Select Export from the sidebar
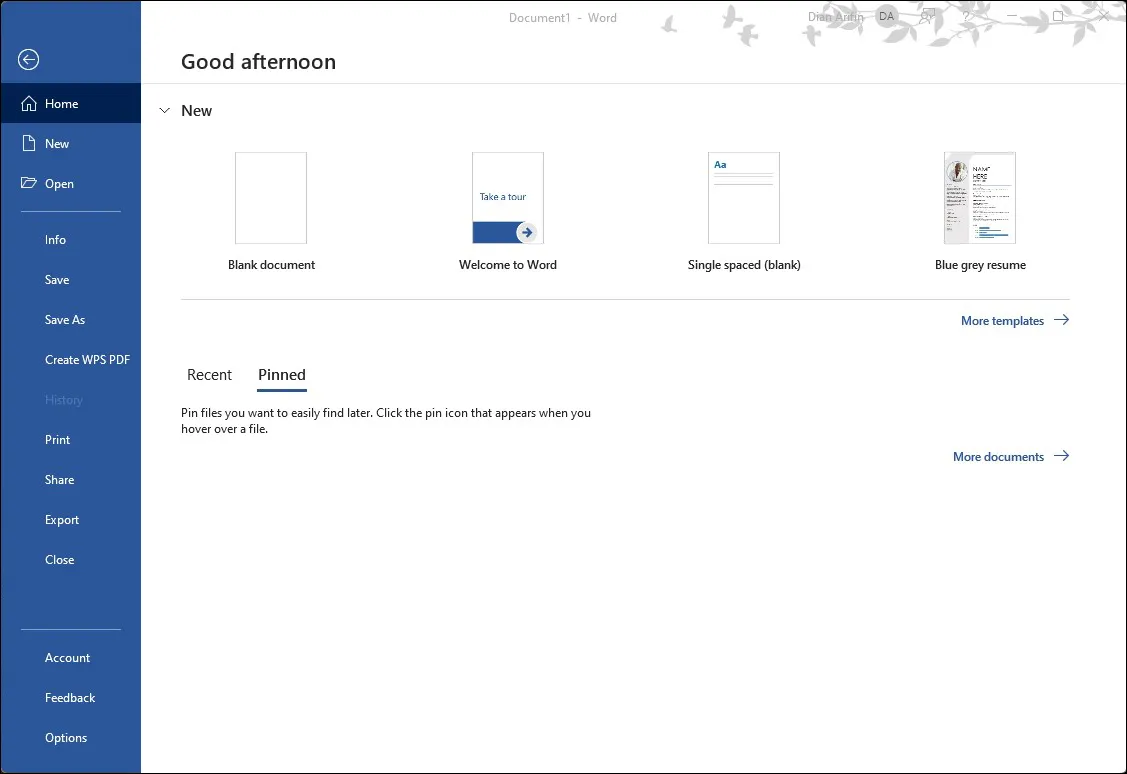This screenshot has height=774, width=1127. tap(61, 519)
